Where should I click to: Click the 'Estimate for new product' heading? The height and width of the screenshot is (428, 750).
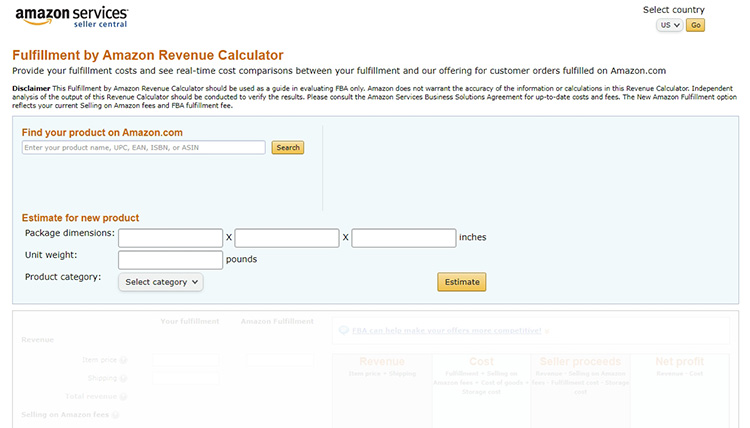(80, 218)
